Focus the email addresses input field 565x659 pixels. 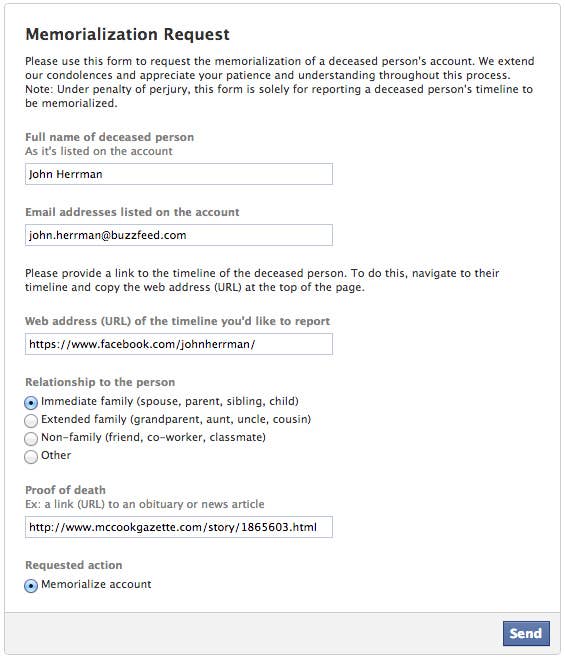click(179, 235)
